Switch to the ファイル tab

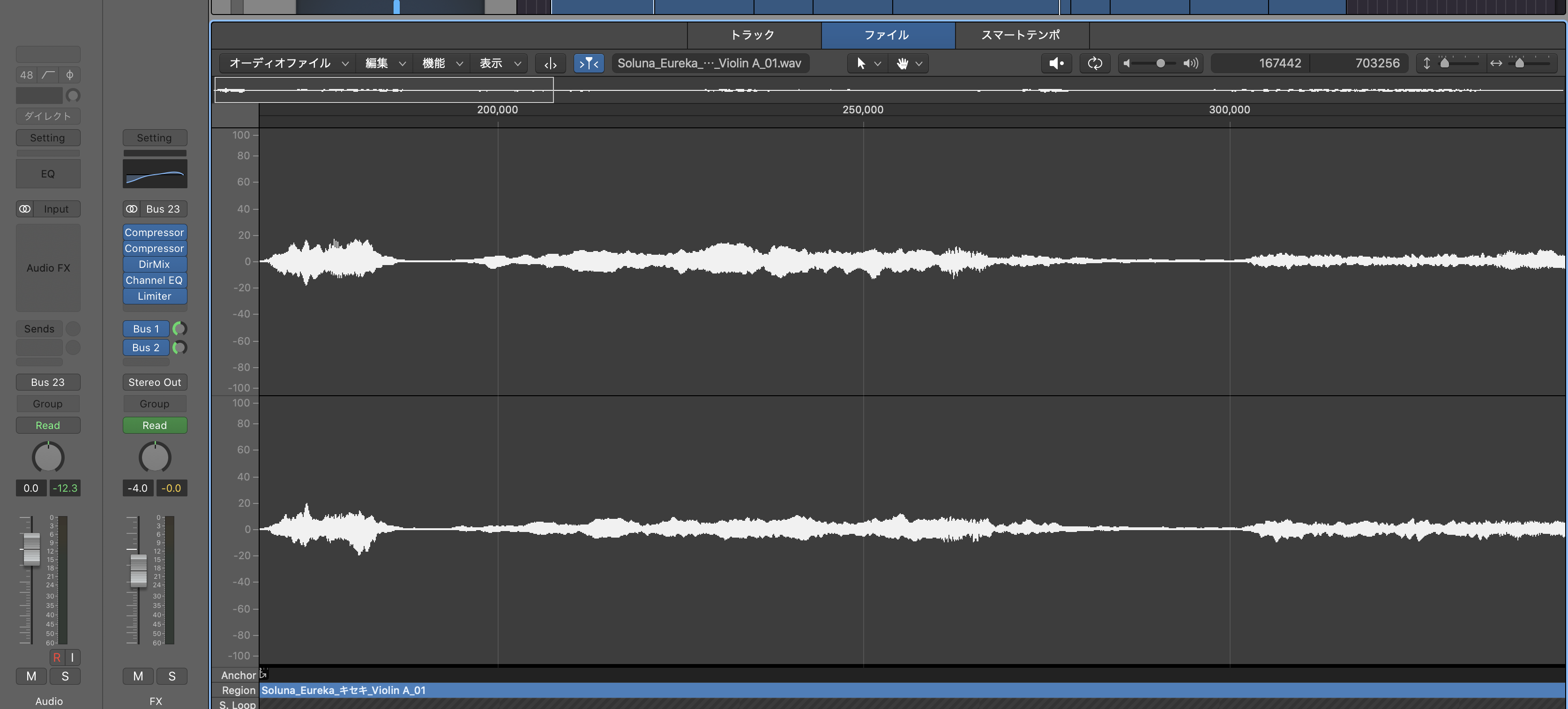tap(888, 35)
